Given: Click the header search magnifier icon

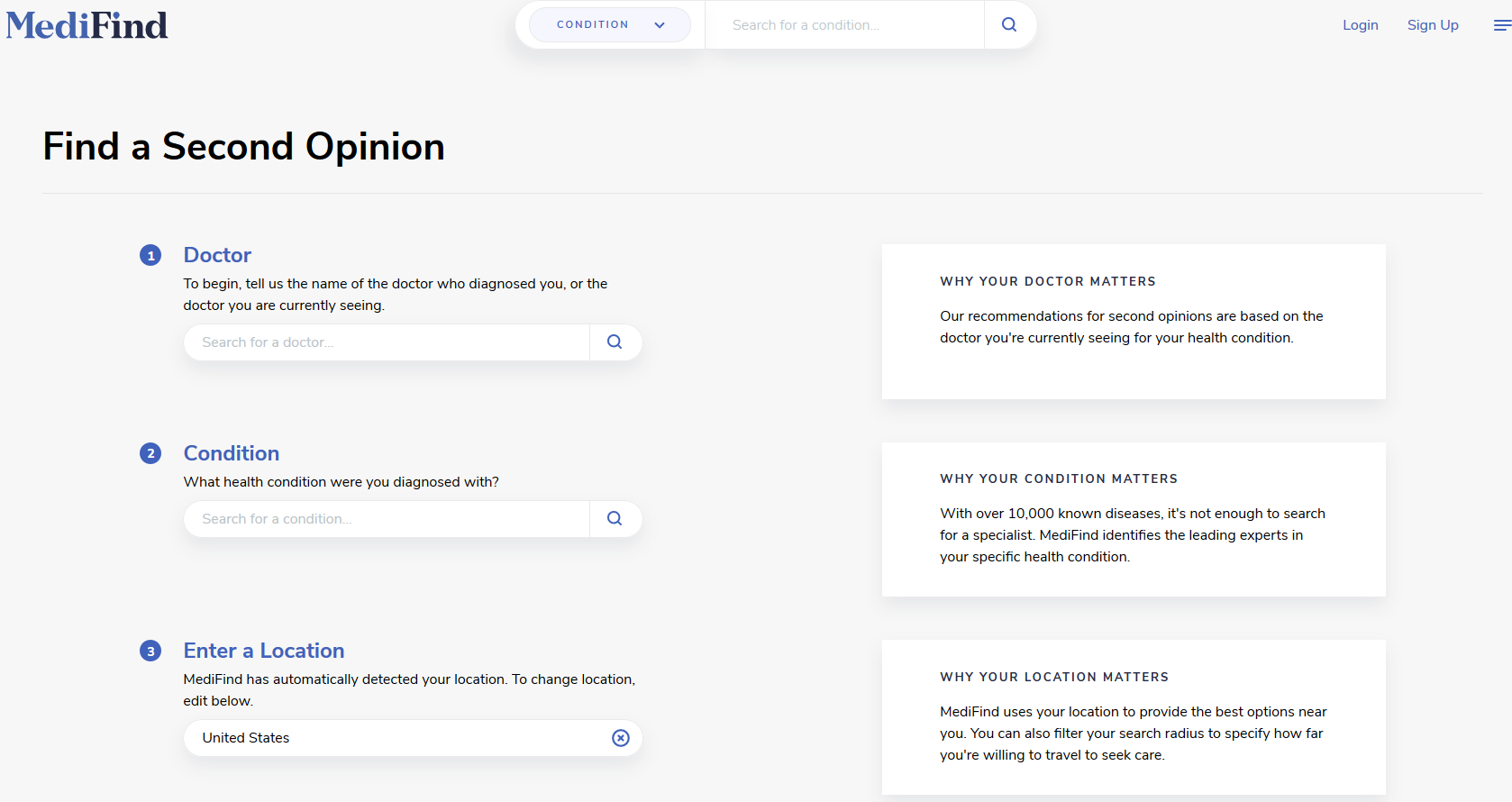Looking at the screenshot, I should click(1009, 25).
